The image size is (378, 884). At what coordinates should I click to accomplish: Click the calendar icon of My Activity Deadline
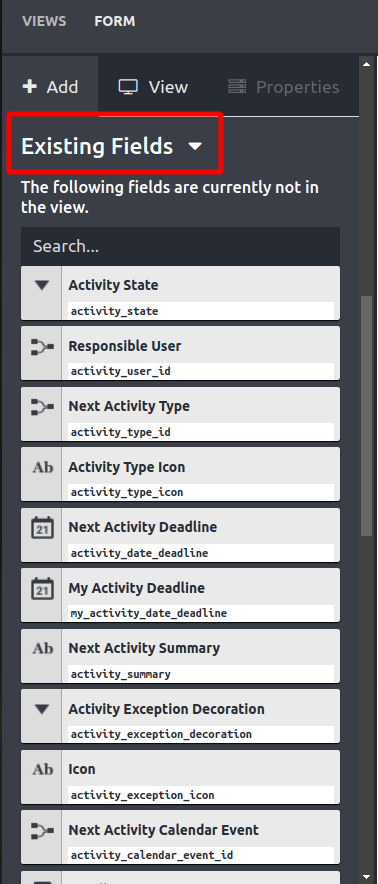click(42, 589)
